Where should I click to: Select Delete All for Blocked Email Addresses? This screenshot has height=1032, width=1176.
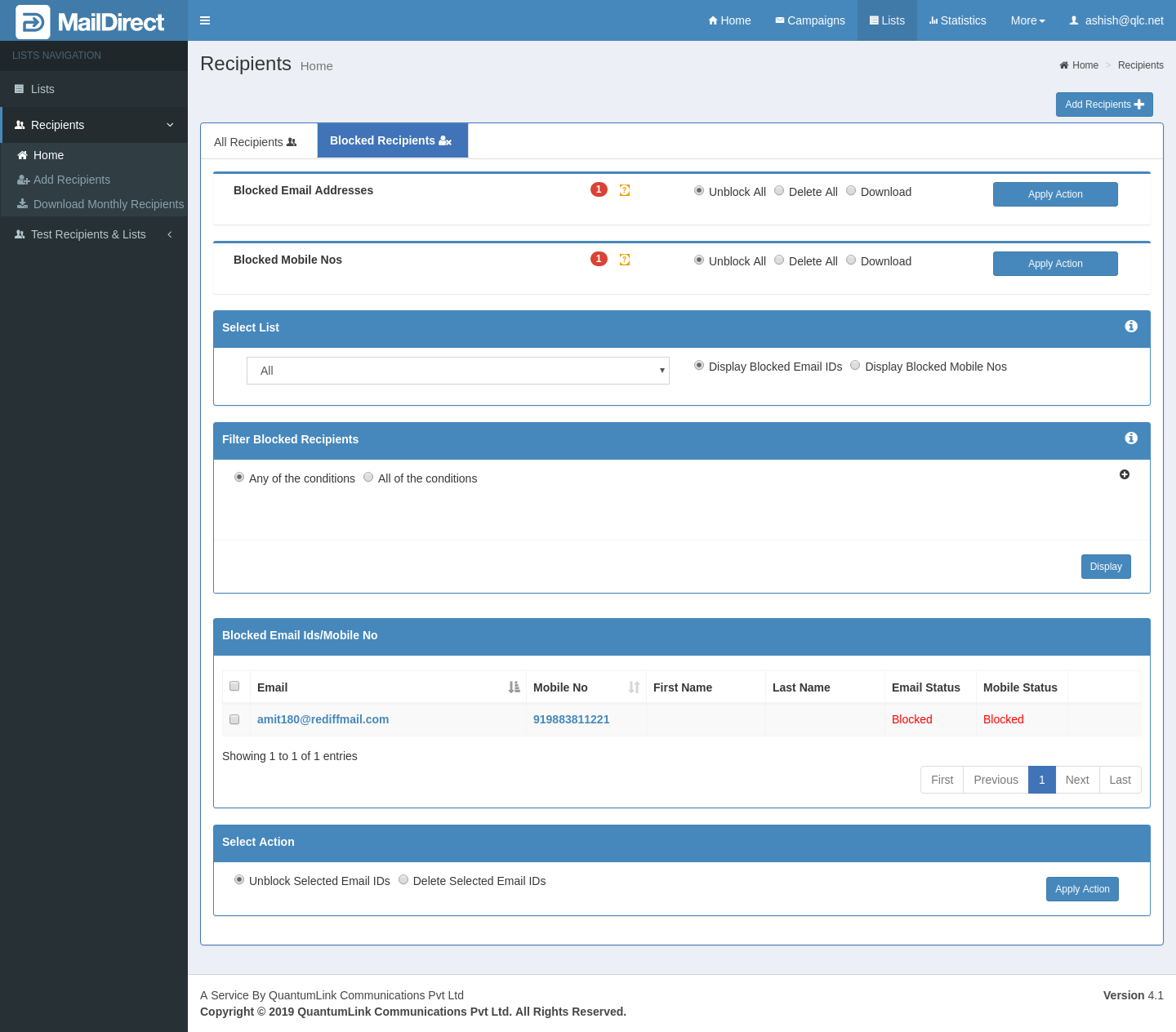click(x=779, y=191)
